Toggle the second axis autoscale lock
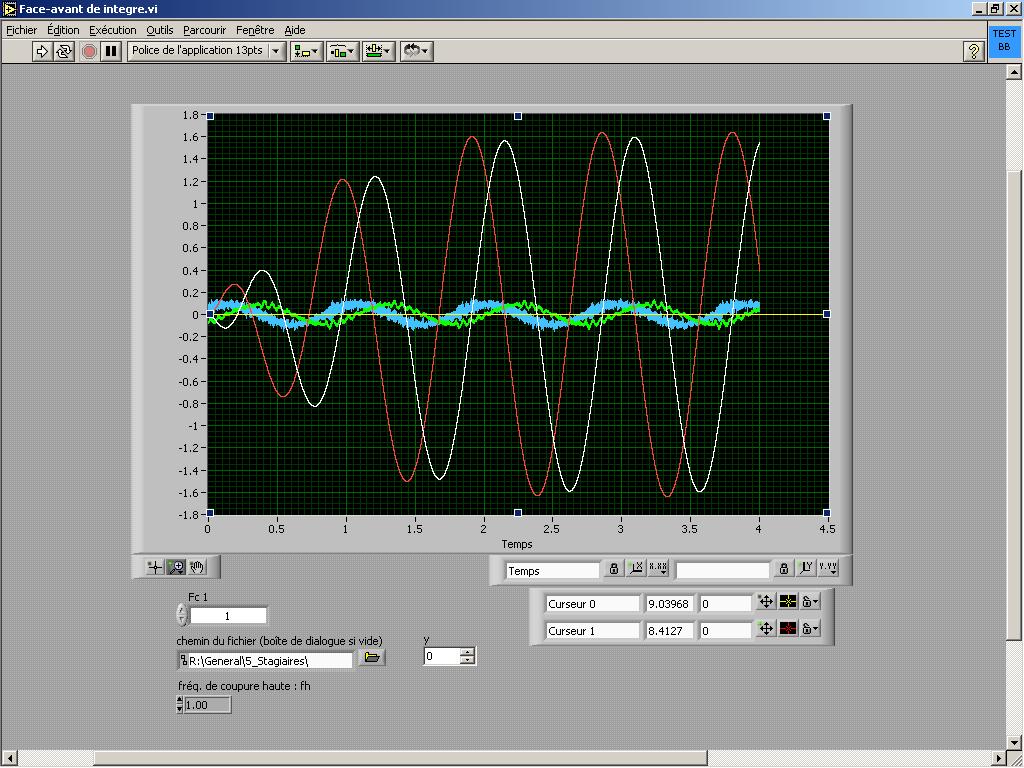The width and height of the screenshot is (1024, 768). tap(784, 569)
